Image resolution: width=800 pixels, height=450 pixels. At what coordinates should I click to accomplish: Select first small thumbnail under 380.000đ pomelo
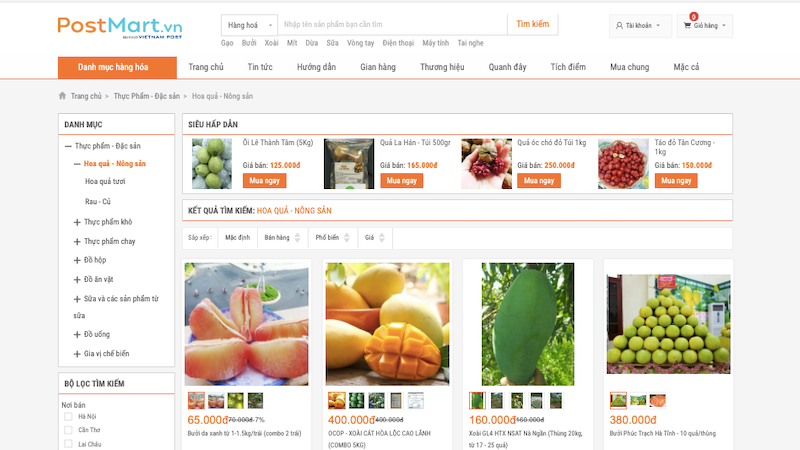pos(618,401)
